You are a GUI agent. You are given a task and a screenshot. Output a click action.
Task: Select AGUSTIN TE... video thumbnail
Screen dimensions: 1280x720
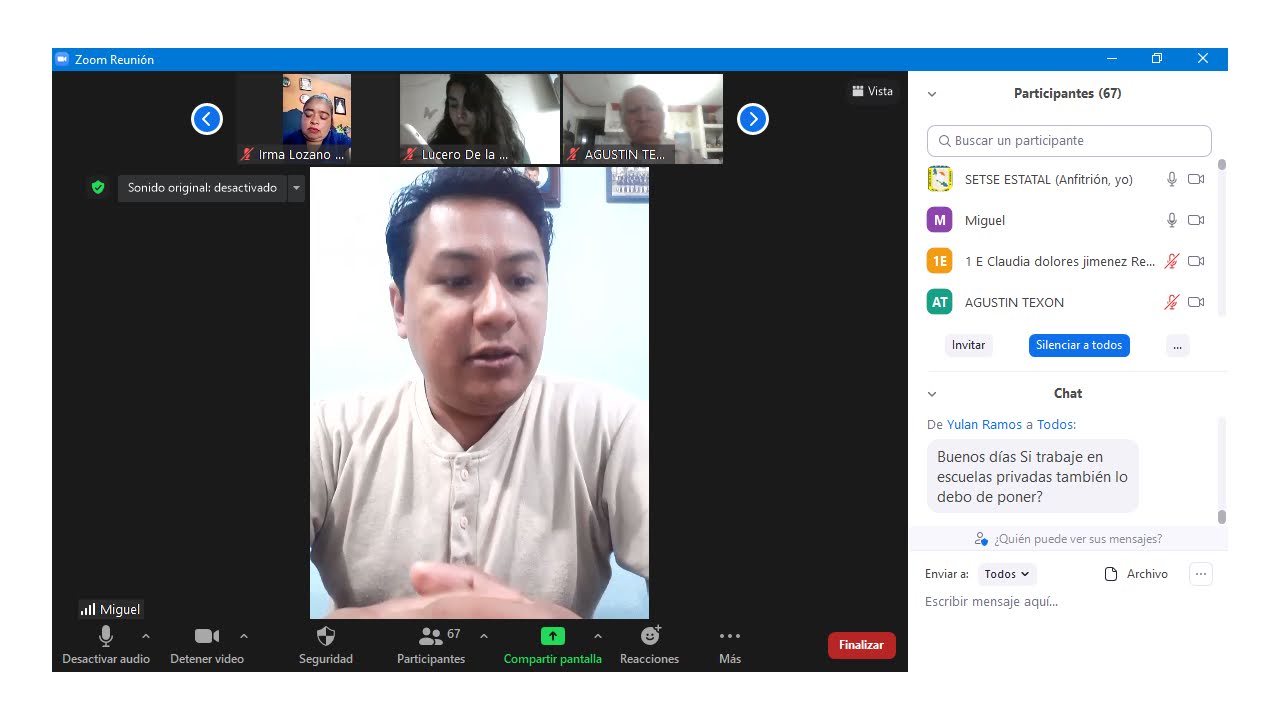point(643,118)
